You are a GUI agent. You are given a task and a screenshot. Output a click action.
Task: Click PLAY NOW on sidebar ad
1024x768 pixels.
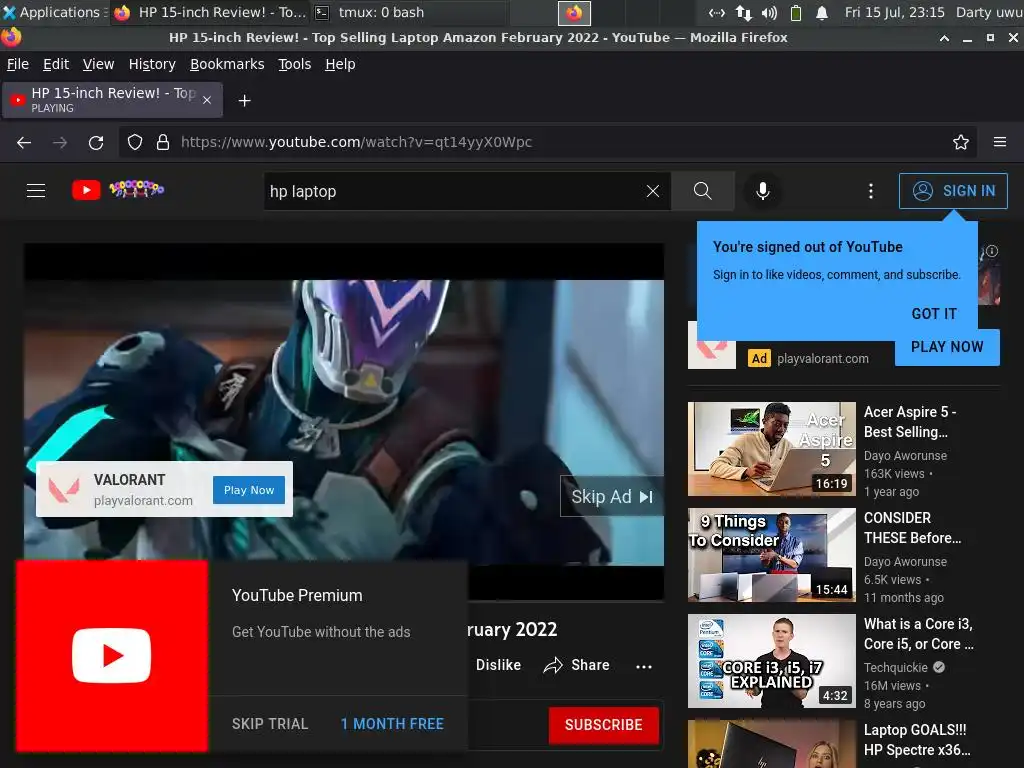947,347
